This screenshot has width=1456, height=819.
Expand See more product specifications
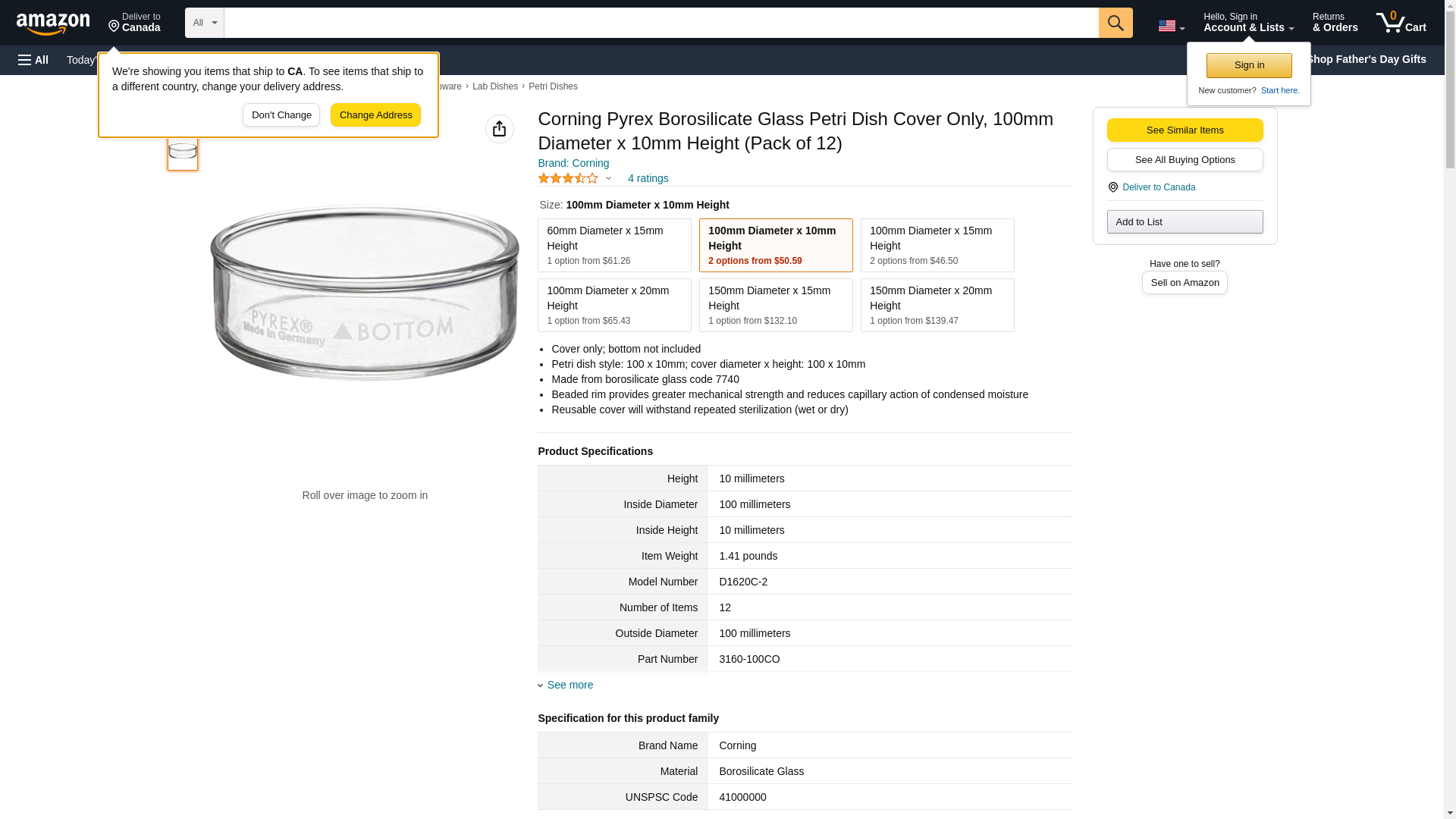(x=570, y=685)
